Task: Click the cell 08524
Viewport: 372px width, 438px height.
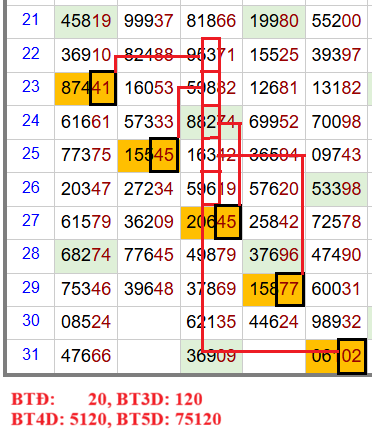Action: tap(86, 323)
